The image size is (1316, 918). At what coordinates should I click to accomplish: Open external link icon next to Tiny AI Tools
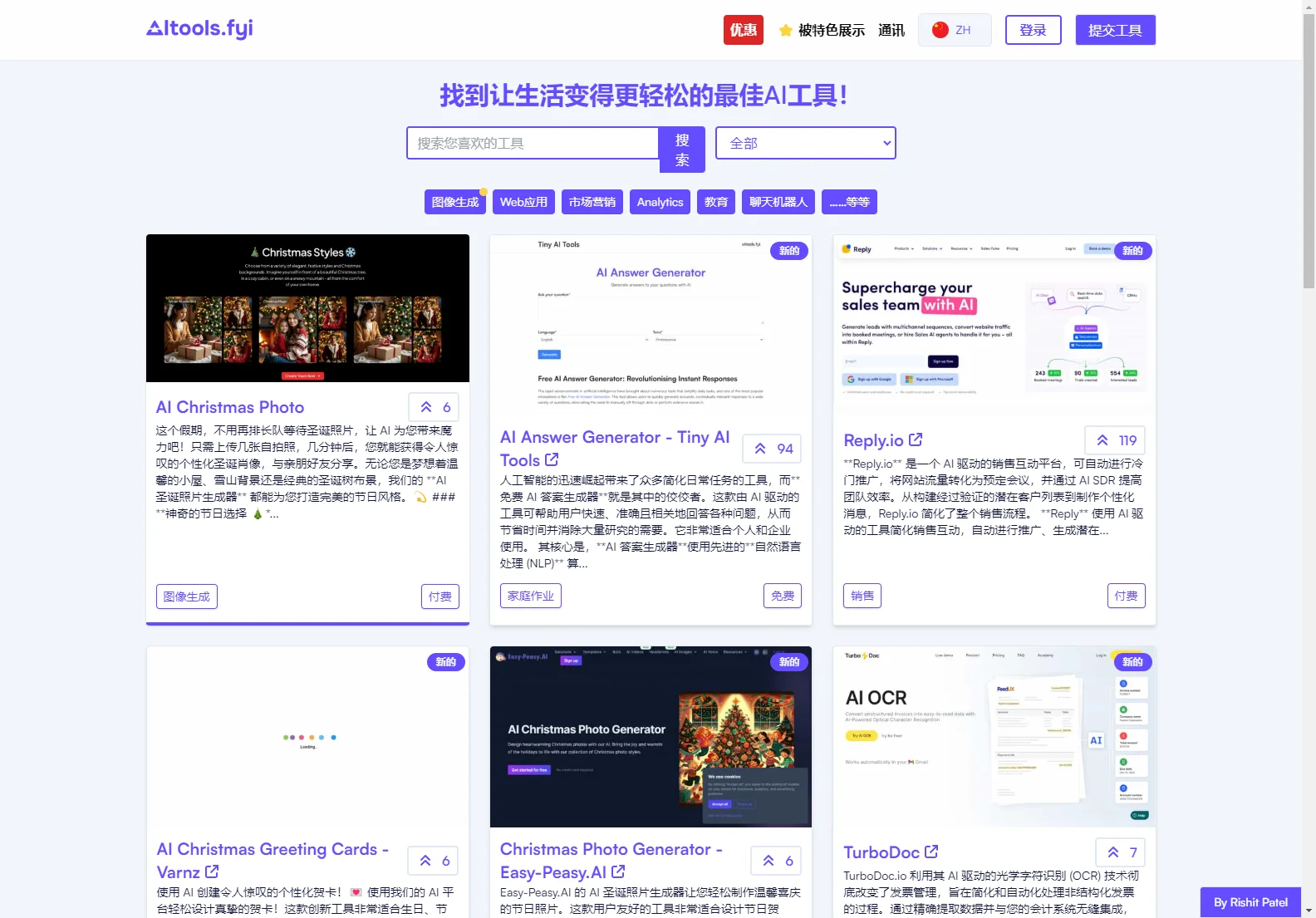[x=552, y=459]
